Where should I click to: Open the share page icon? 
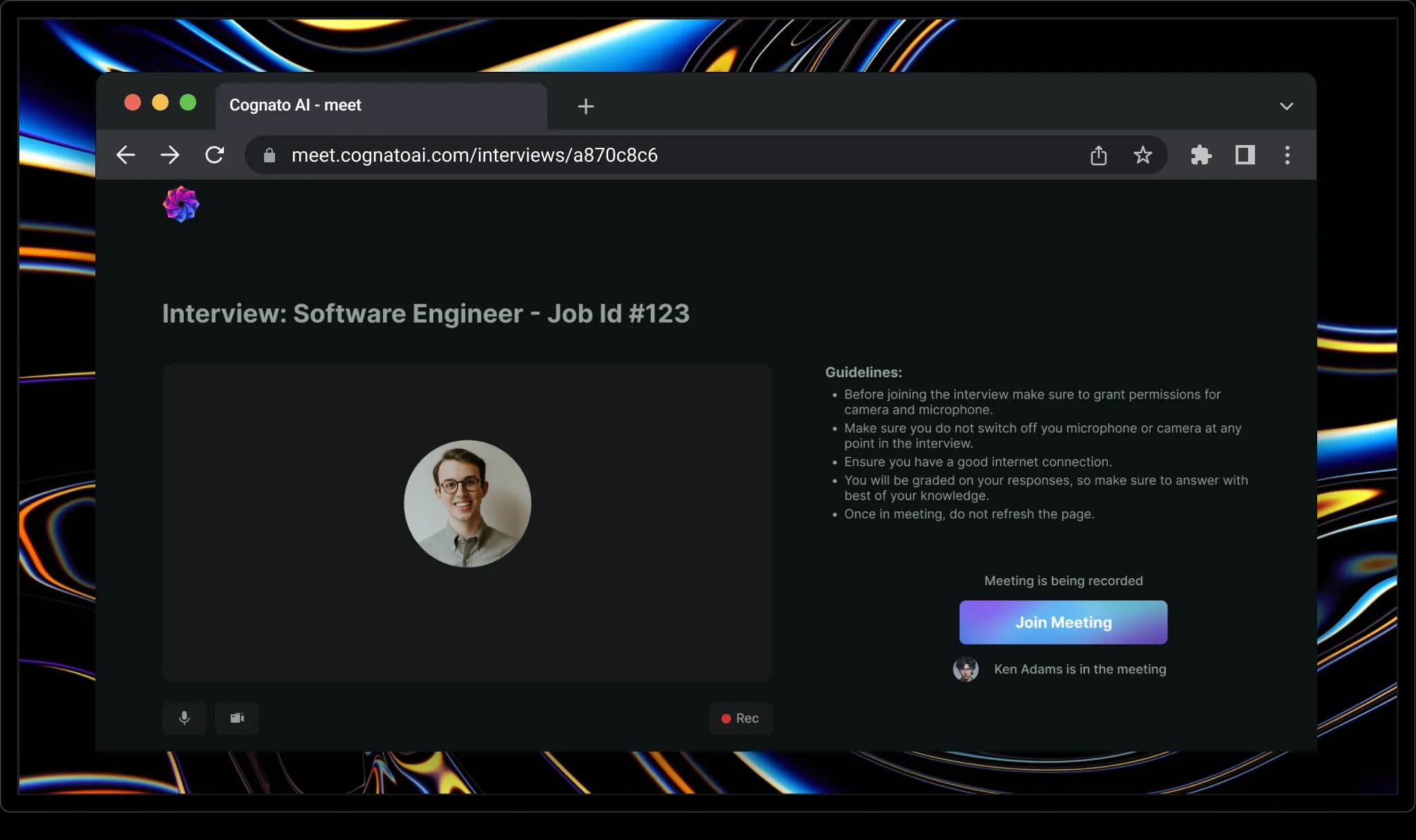coord(1098,155)
